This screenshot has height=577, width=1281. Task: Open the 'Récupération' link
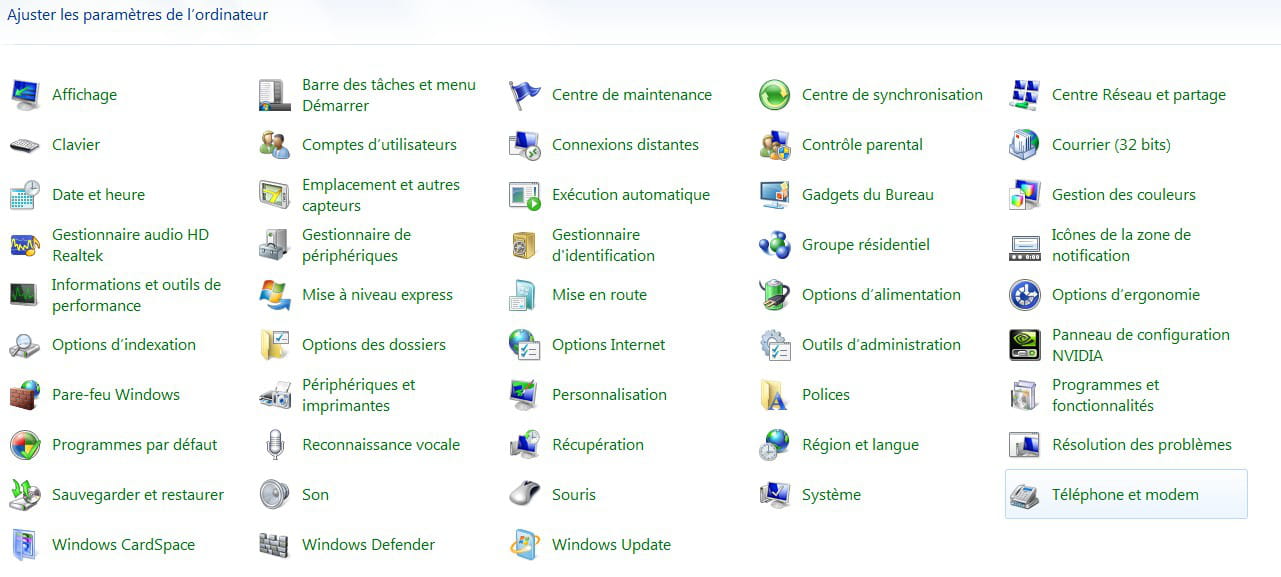pyautogui.click(x=598, y=445)
